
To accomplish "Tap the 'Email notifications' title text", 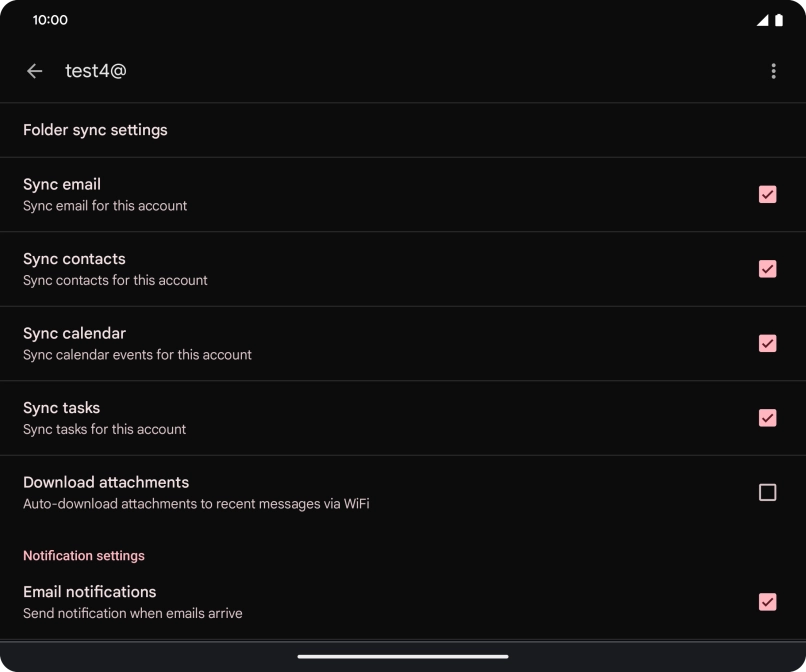I will [x=90, y=592].
